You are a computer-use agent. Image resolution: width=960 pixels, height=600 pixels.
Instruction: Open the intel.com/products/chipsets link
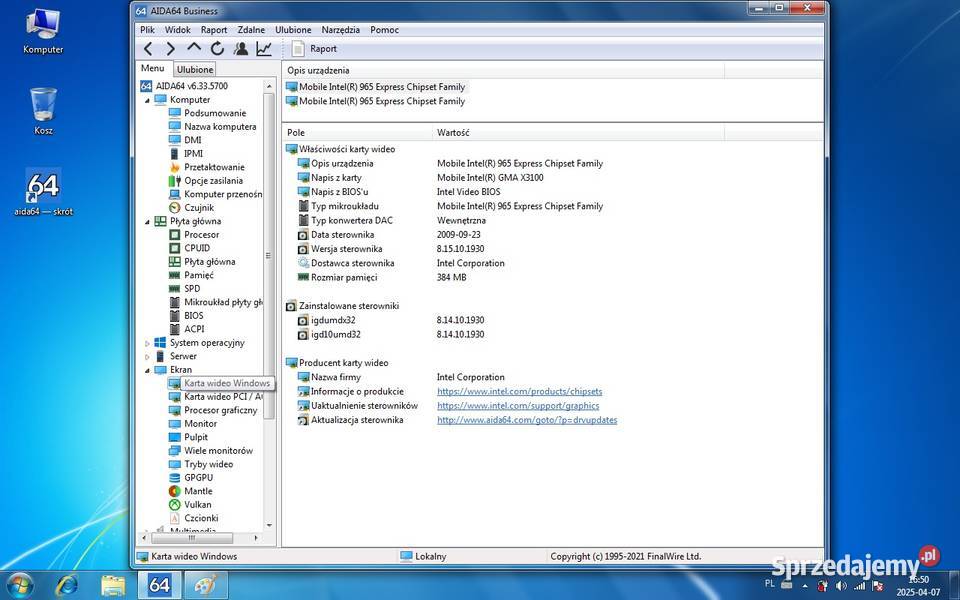tap(519, 392)
